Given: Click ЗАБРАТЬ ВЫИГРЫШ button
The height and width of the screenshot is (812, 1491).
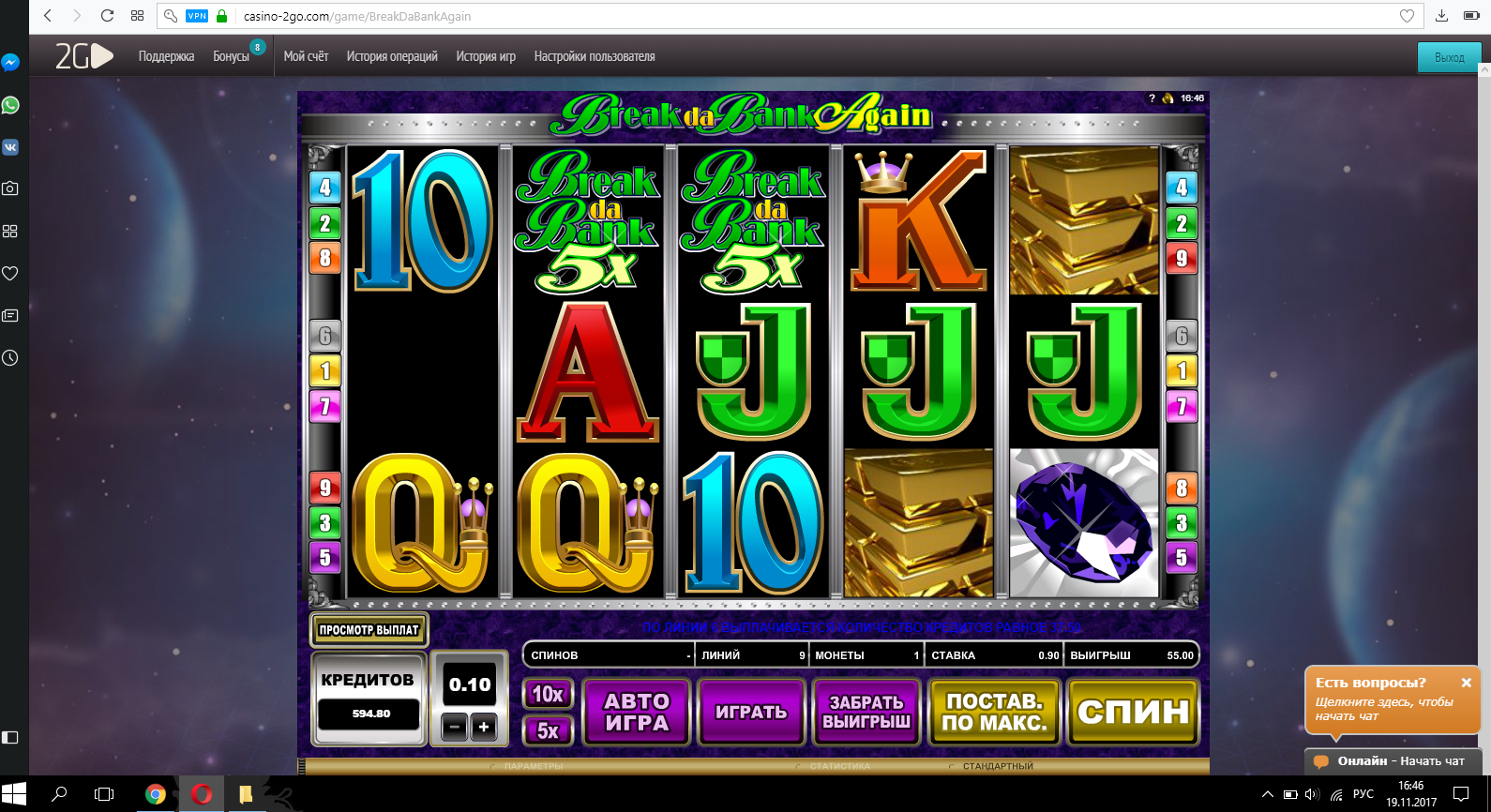Looking at the screenshot, I should 866,712.
